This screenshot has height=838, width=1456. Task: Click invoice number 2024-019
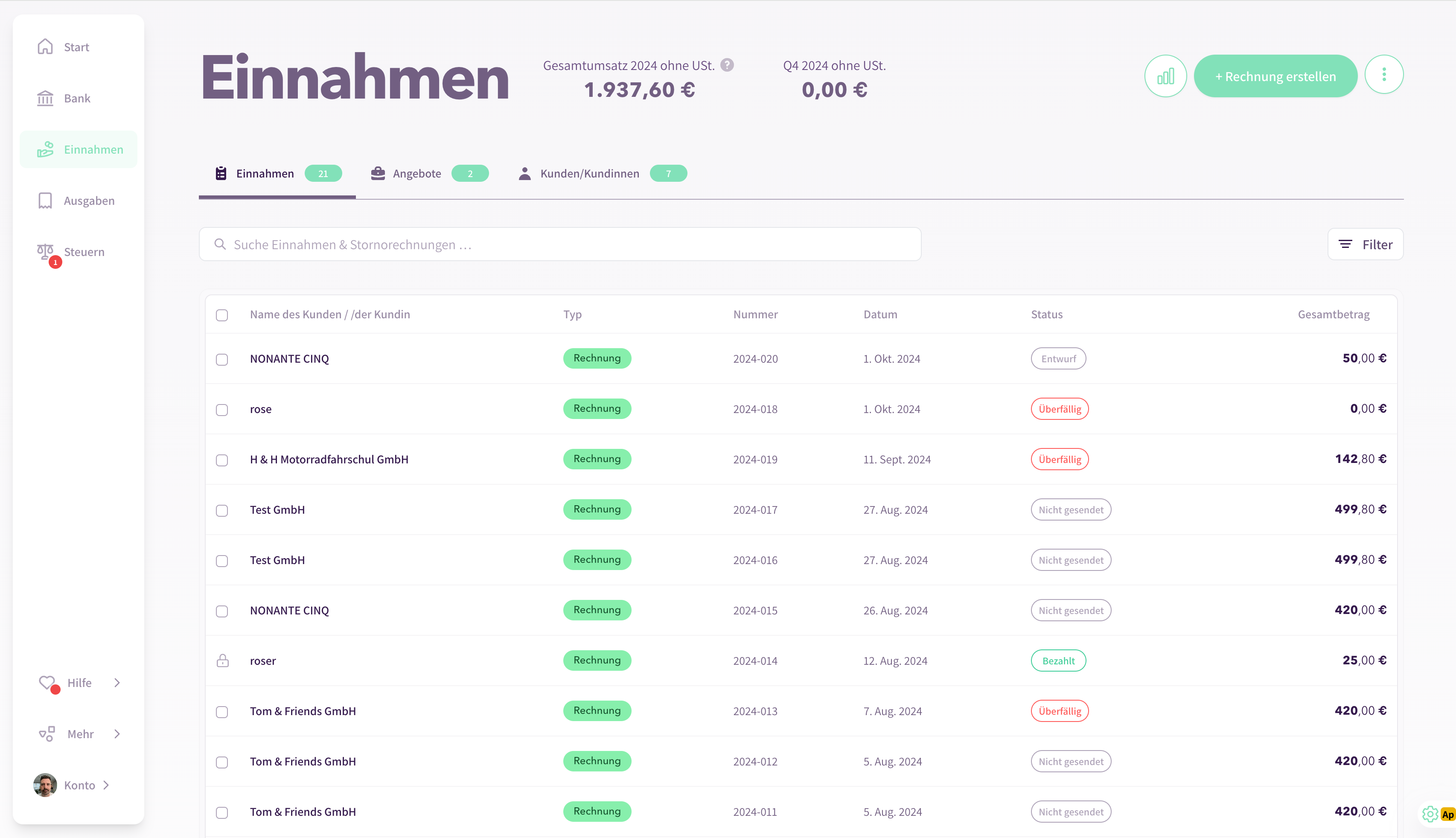click(x=755, y=459)
